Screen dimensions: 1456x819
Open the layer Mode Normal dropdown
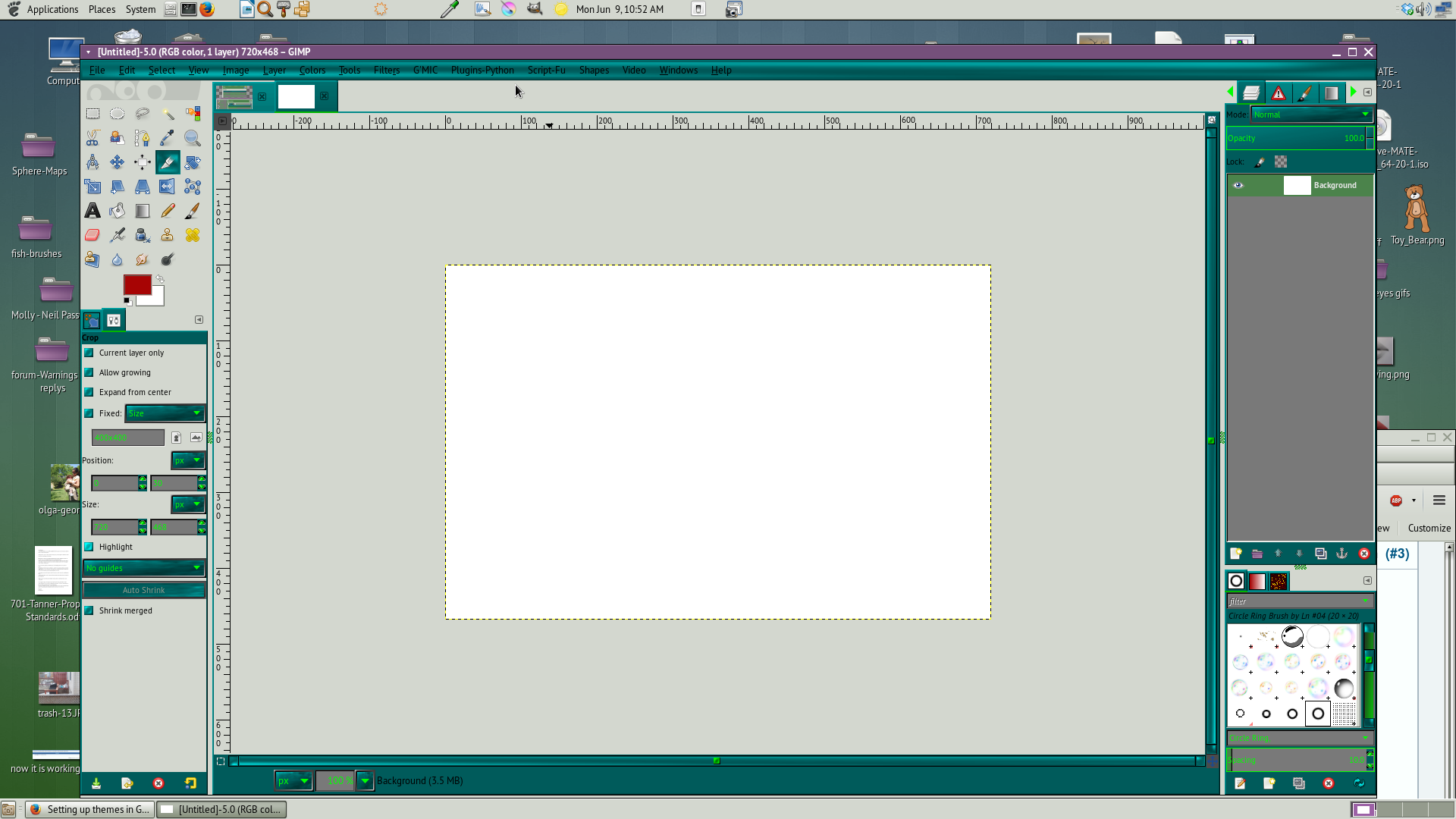coord(1312,115)
